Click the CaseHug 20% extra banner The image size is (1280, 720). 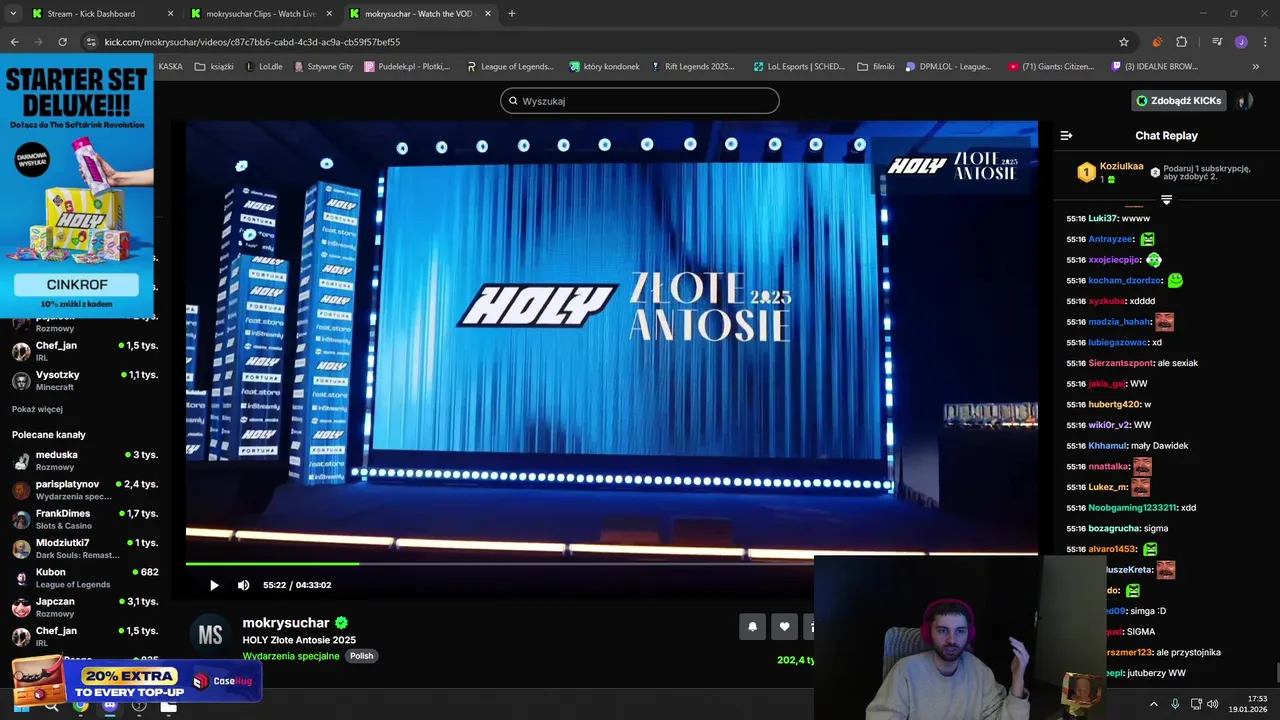(135, 681)
